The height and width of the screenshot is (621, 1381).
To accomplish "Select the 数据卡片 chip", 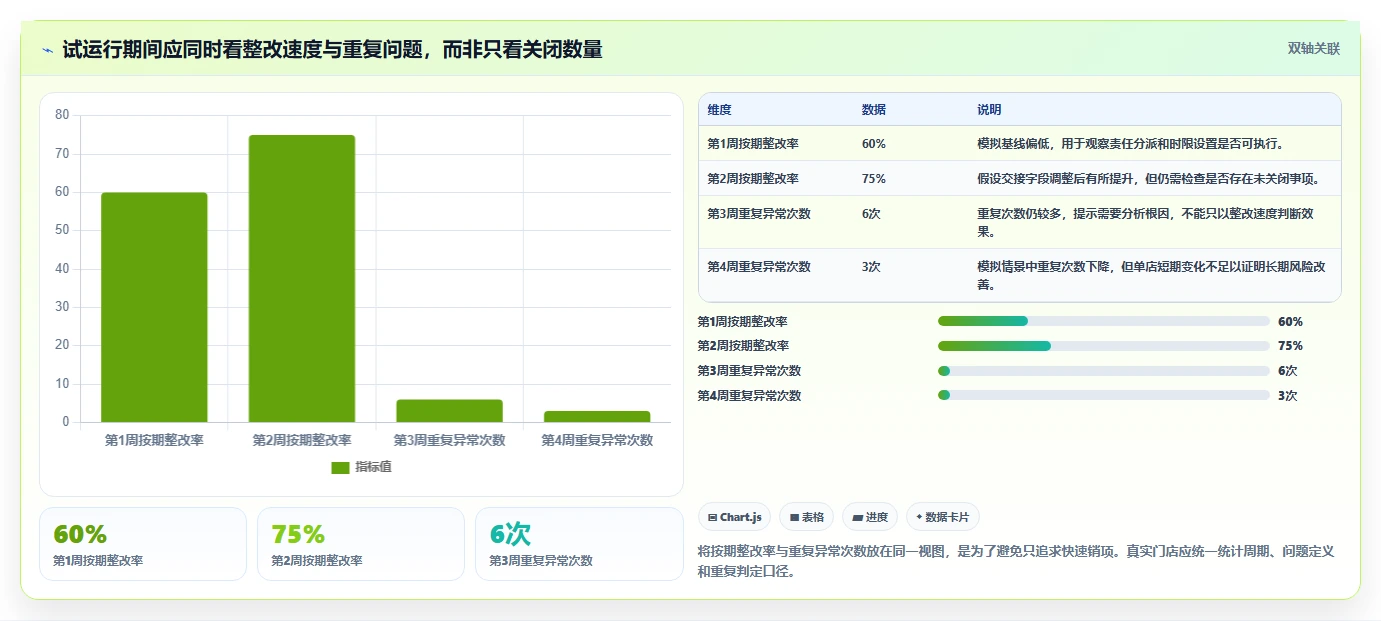I will tap(943, 517).
